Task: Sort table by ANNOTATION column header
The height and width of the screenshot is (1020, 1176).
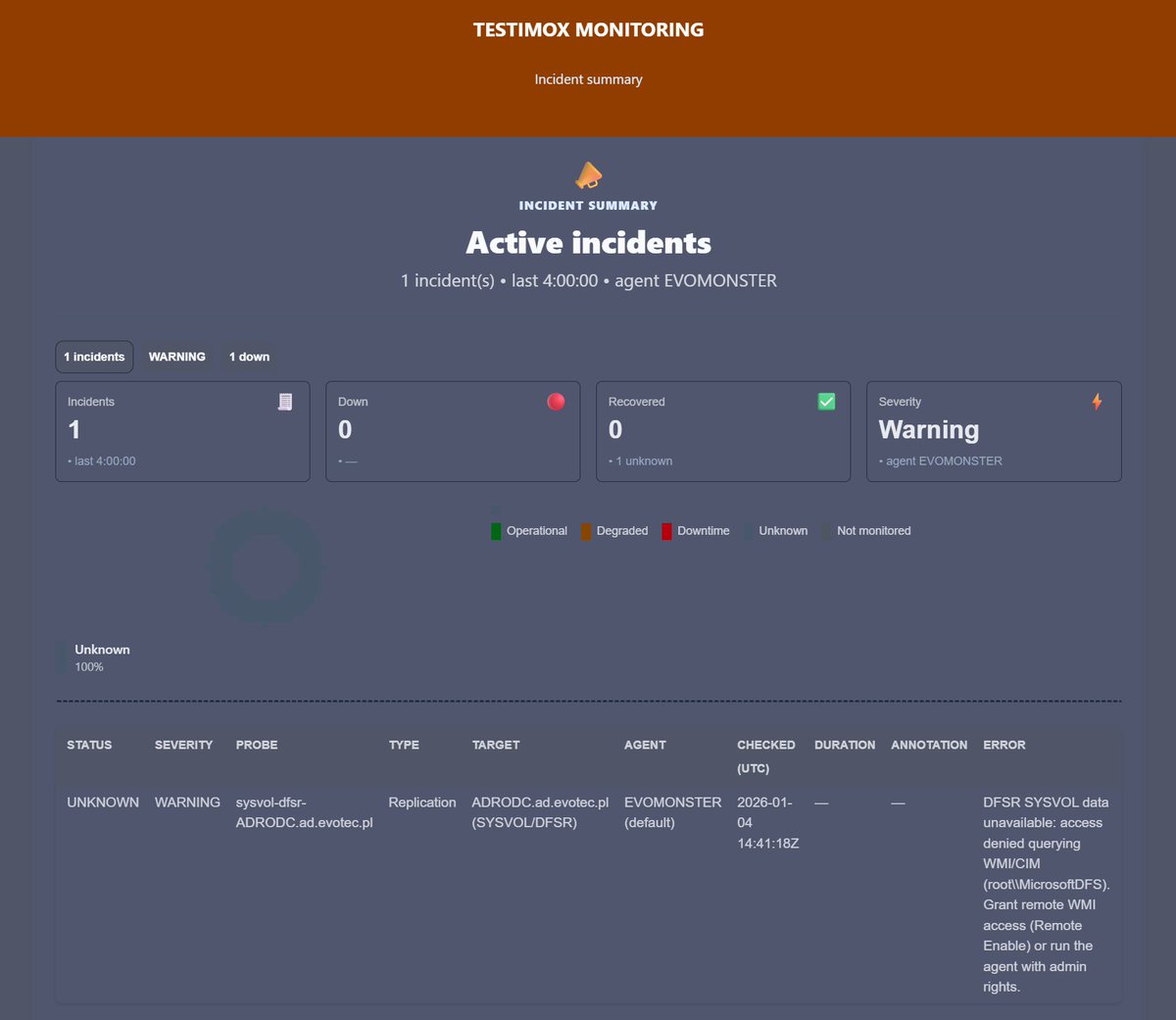Action: coord(929,745)
